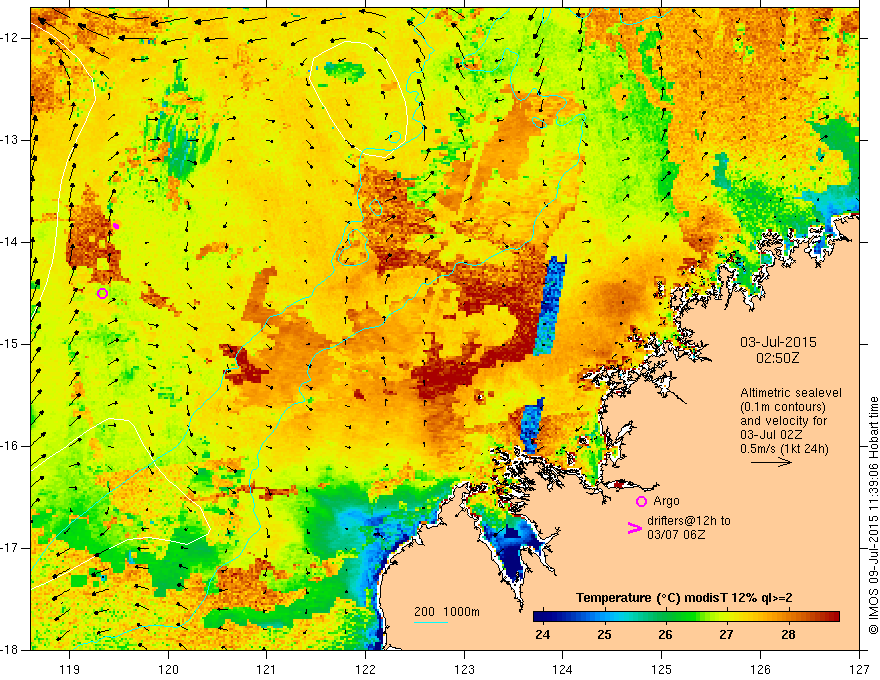Click the color bar label "25"

(x=604, y=635)
